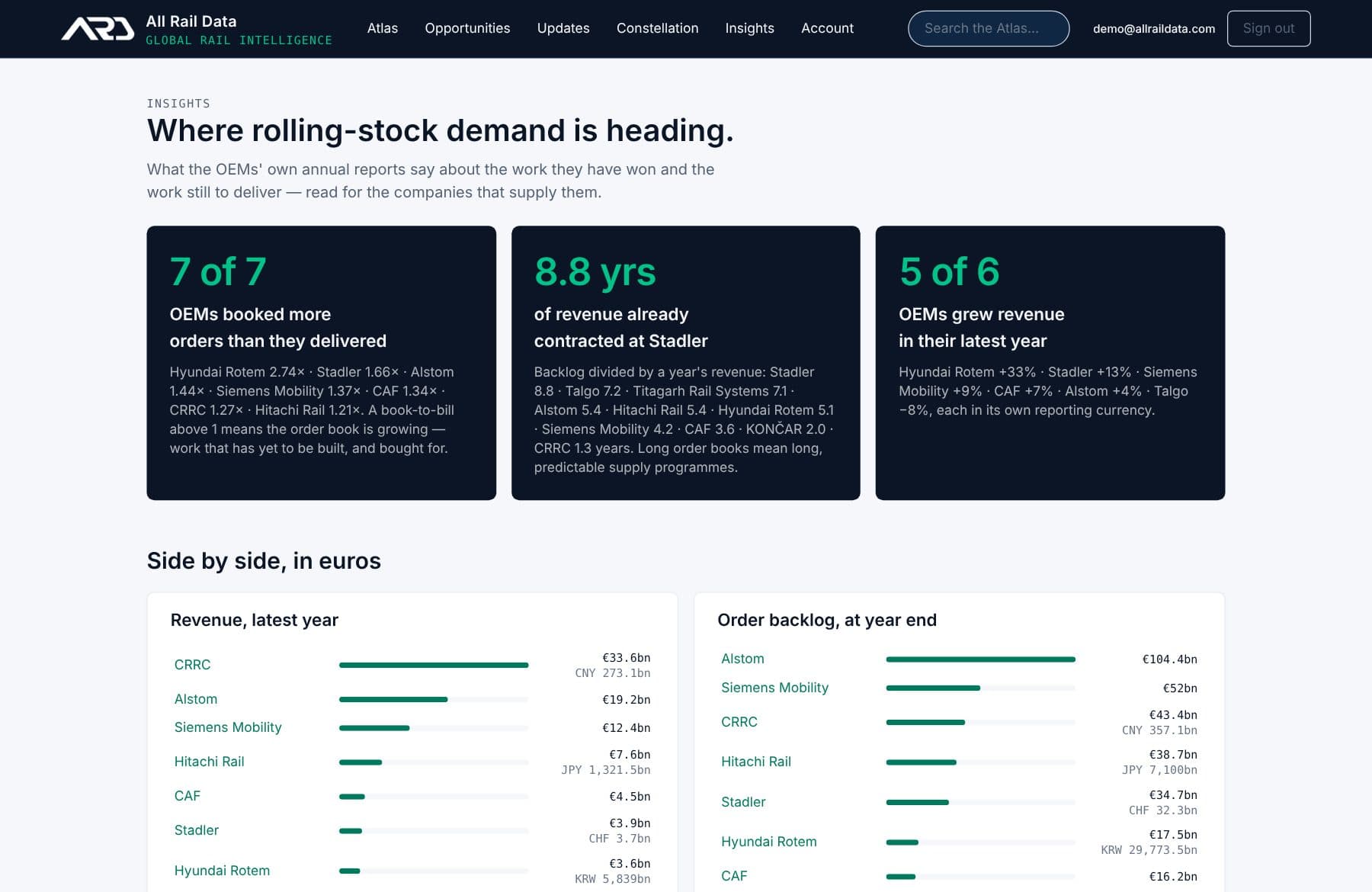Open Siemens Mobility in Order backlog list

[x=774, y=688]
